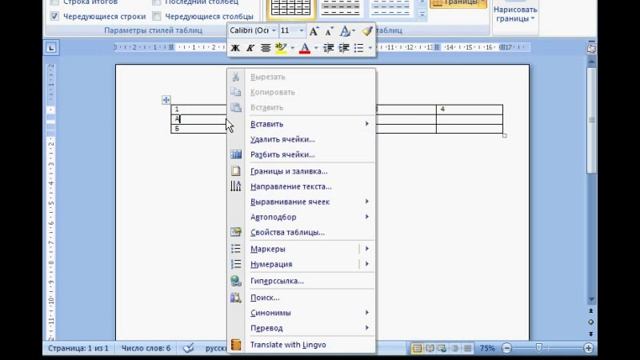Image resolution: width=640 pixels, height=360 pixels.
Task: Switch to Web Layout view icon
Action: (442, 349)
